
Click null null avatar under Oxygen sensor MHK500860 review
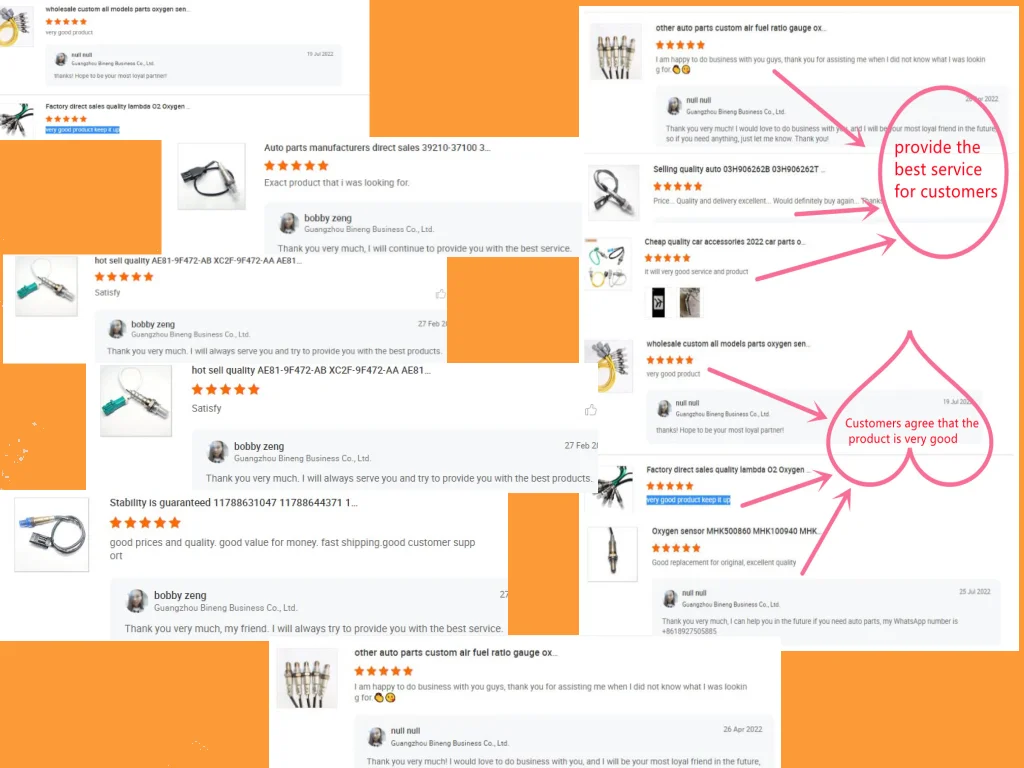click(669, 598)
